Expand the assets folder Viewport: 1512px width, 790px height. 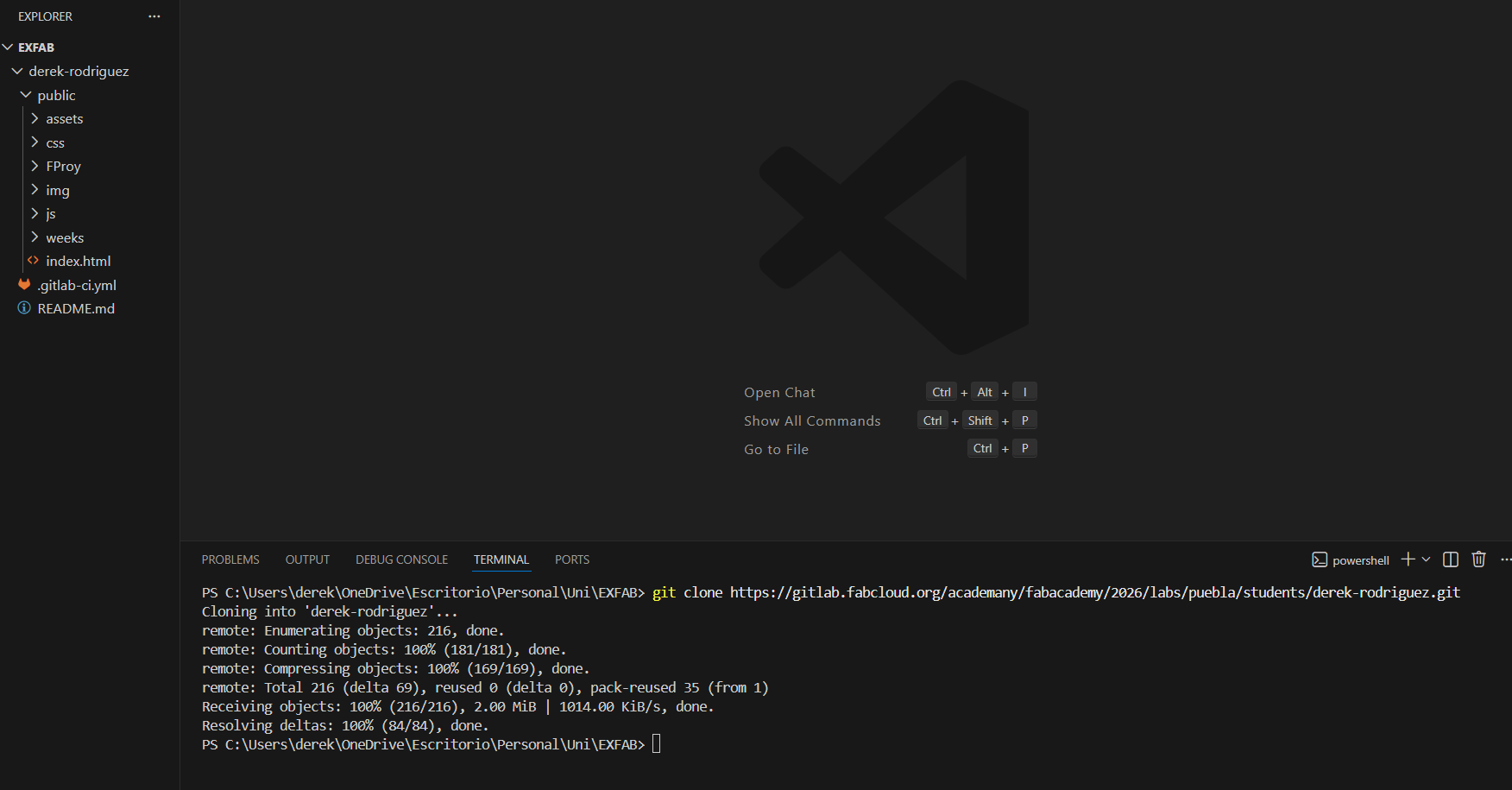(64, 119)
